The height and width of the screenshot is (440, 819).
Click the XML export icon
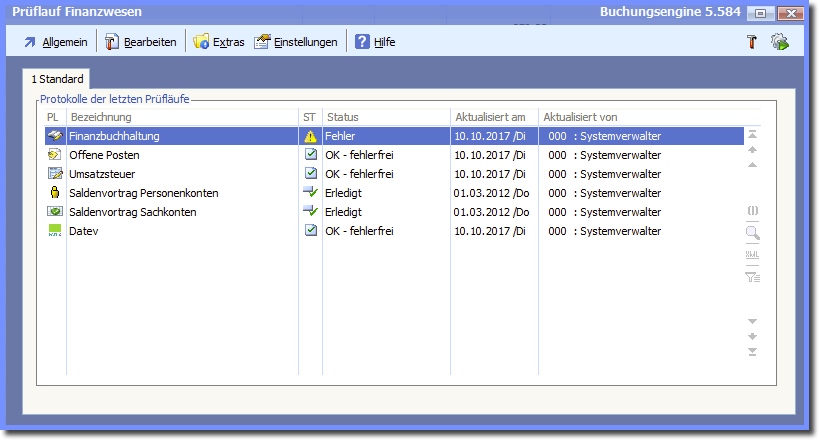coord(752,255)
